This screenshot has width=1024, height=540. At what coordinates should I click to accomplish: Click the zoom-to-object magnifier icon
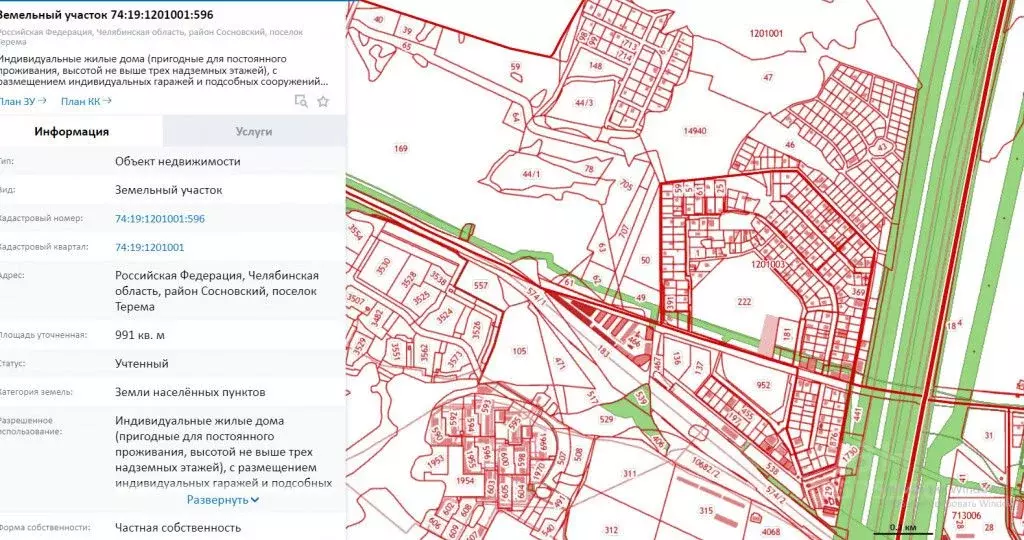[301, 101]
